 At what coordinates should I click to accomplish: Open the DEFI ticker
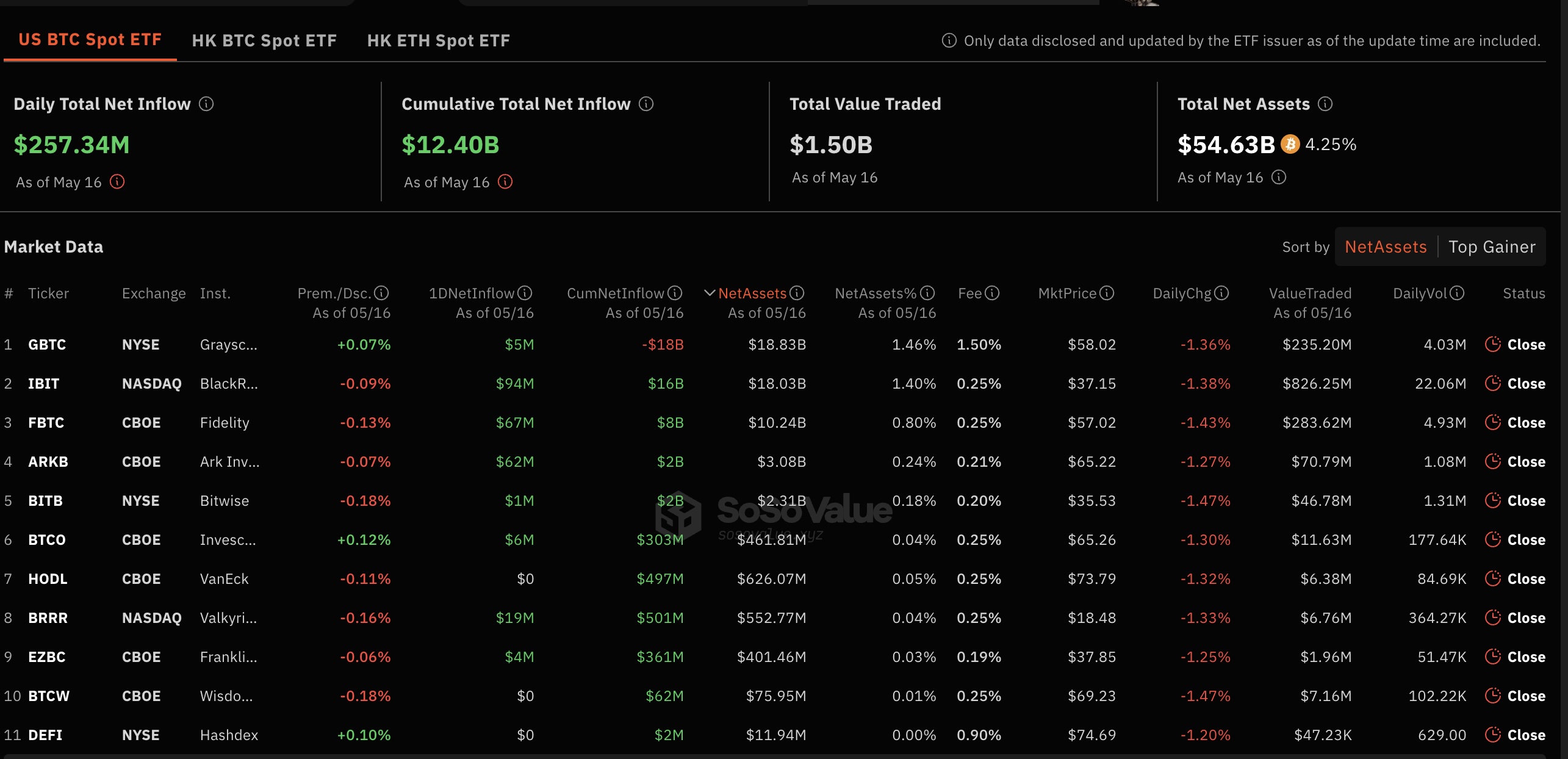pos(45,735)
